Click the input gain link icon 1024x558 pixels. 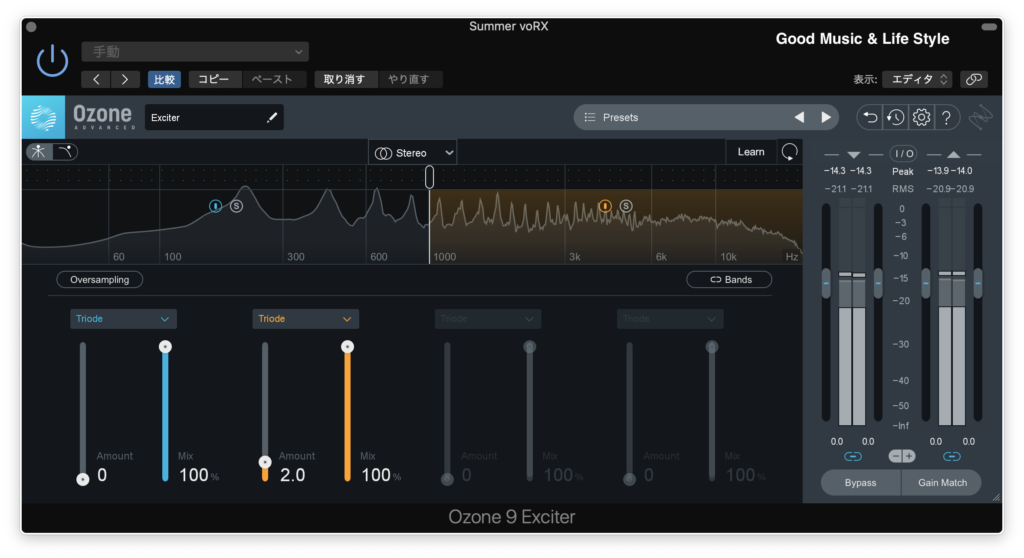[853, 457]
